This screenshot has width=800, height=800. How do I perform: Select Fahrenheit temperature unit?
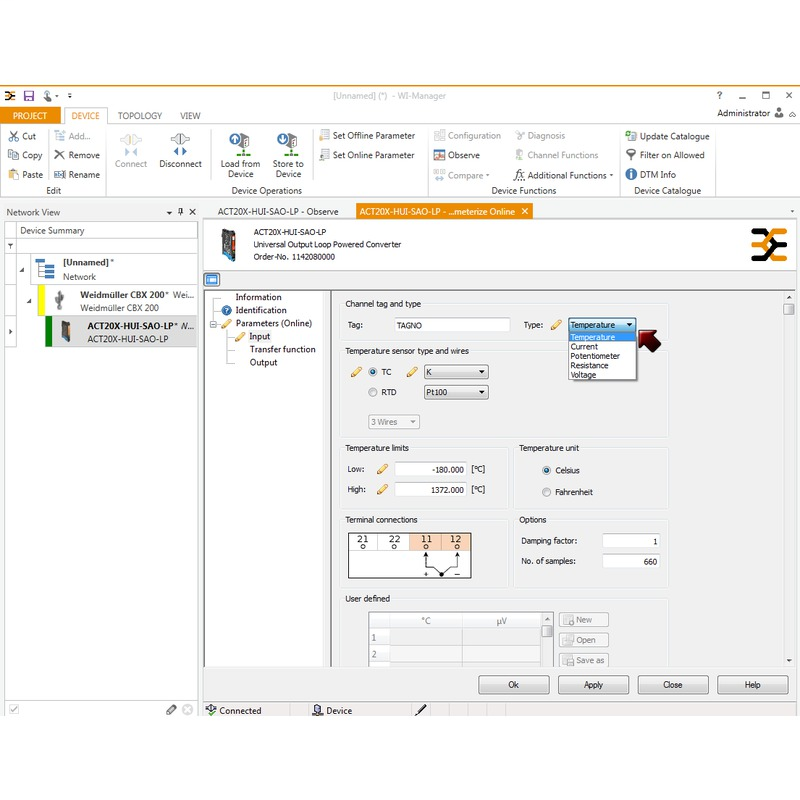coord(546,492)
